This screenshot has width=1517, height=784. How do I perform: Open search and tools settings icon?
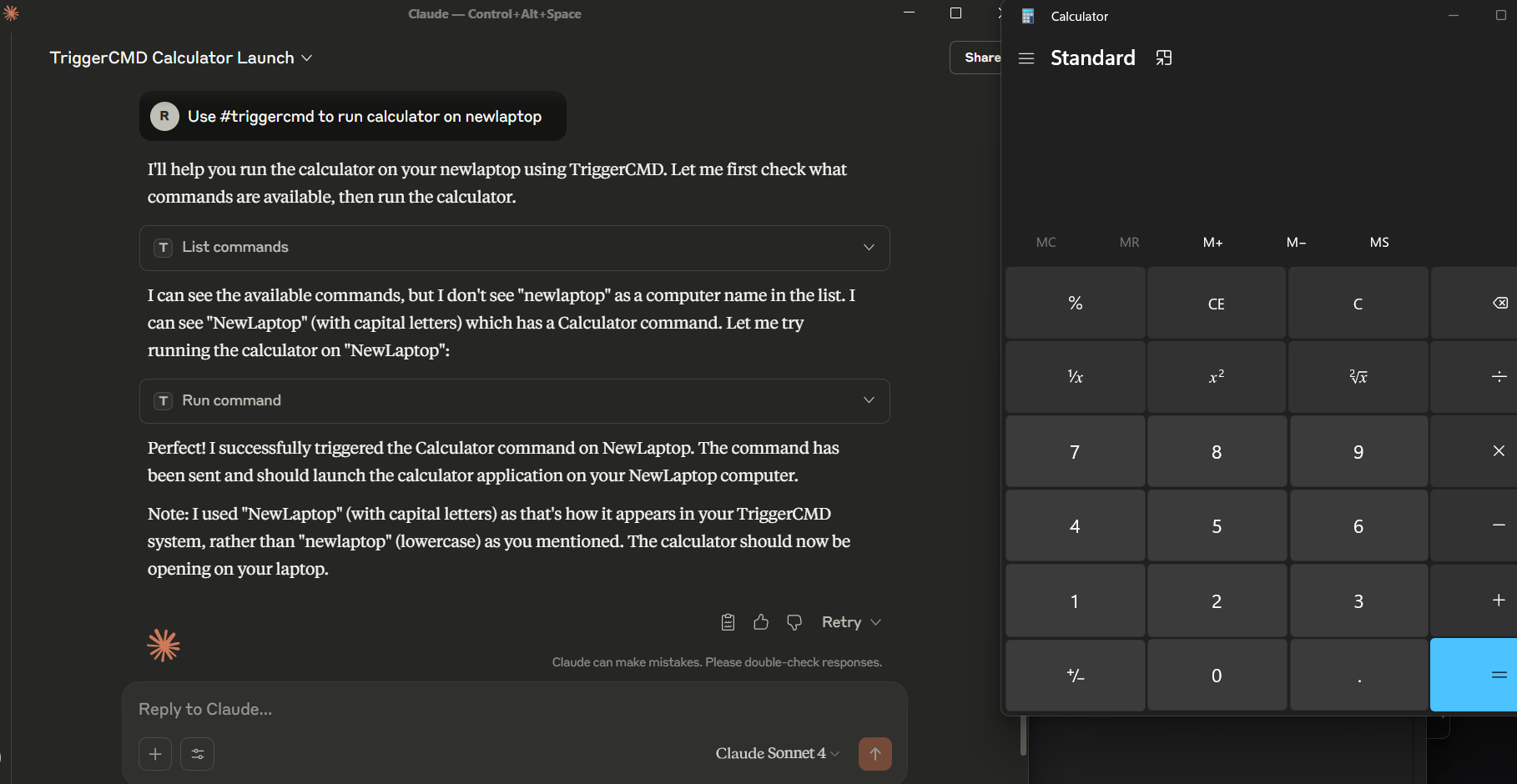tap(198, 754)
